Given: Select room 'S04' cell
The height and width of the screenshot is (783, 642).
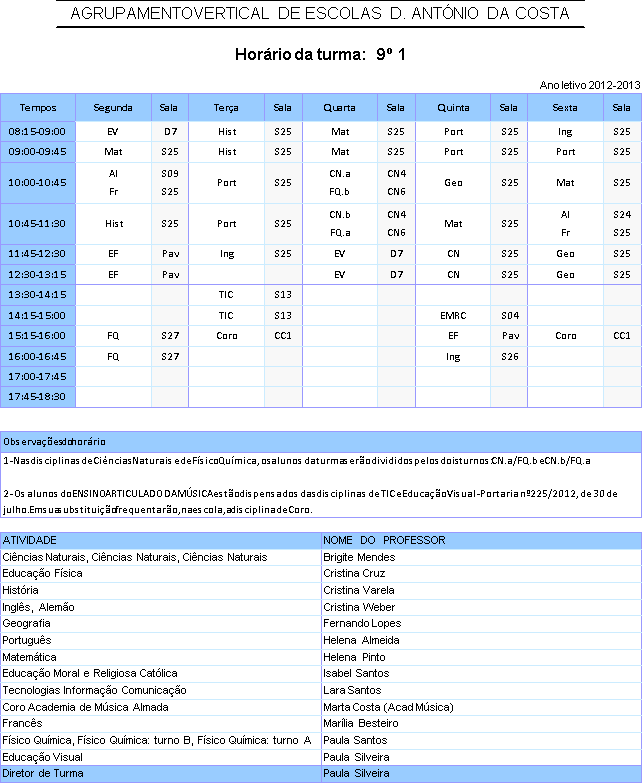Looking at the screenshot, I should click(510, 316).
